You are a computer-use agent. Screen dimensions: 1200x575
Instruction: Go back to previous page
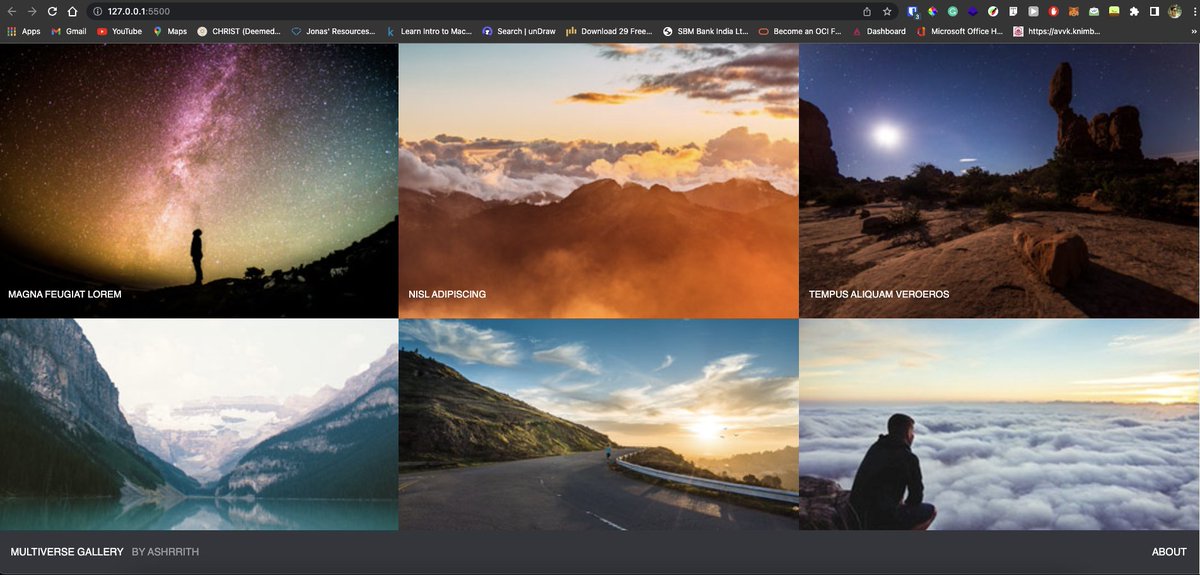12,11
